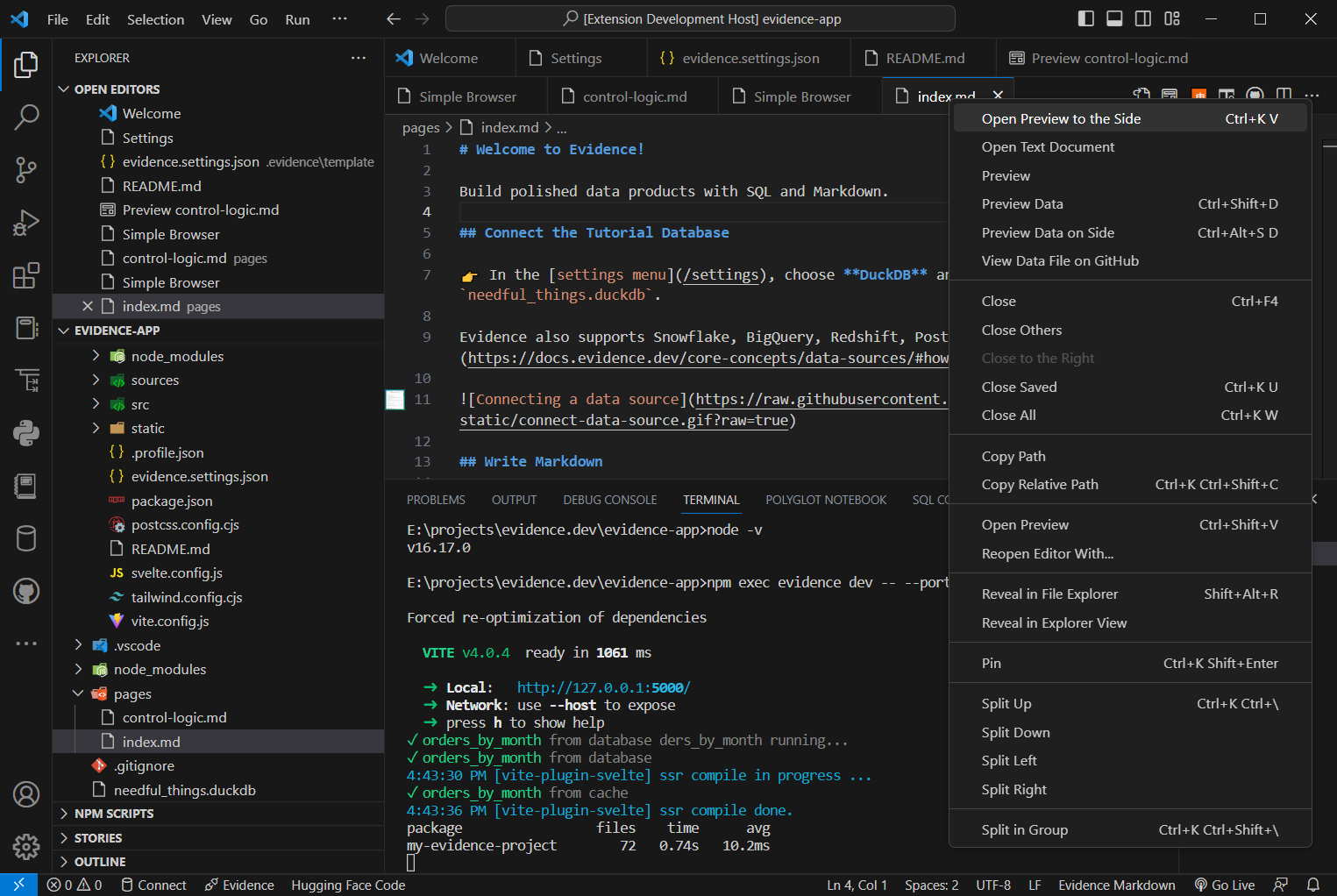Open the Extensions view icon
The height and width of the screenshot is (896, 1337).
tap(25, 275)
